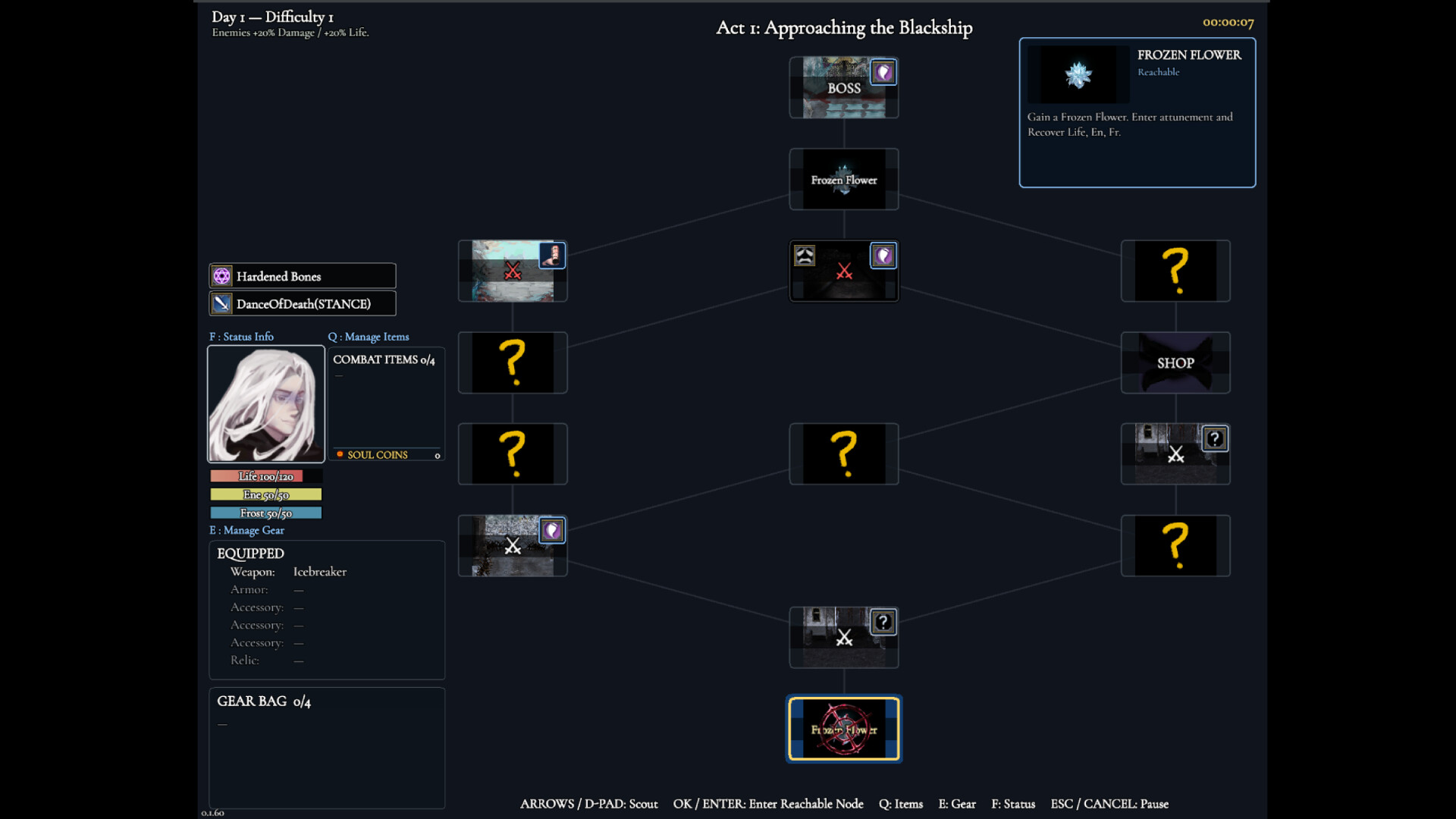The width and height of the screenshot is (1456, 819).
Task: Click the purple badge on the BOSS node
Action: 883,73
